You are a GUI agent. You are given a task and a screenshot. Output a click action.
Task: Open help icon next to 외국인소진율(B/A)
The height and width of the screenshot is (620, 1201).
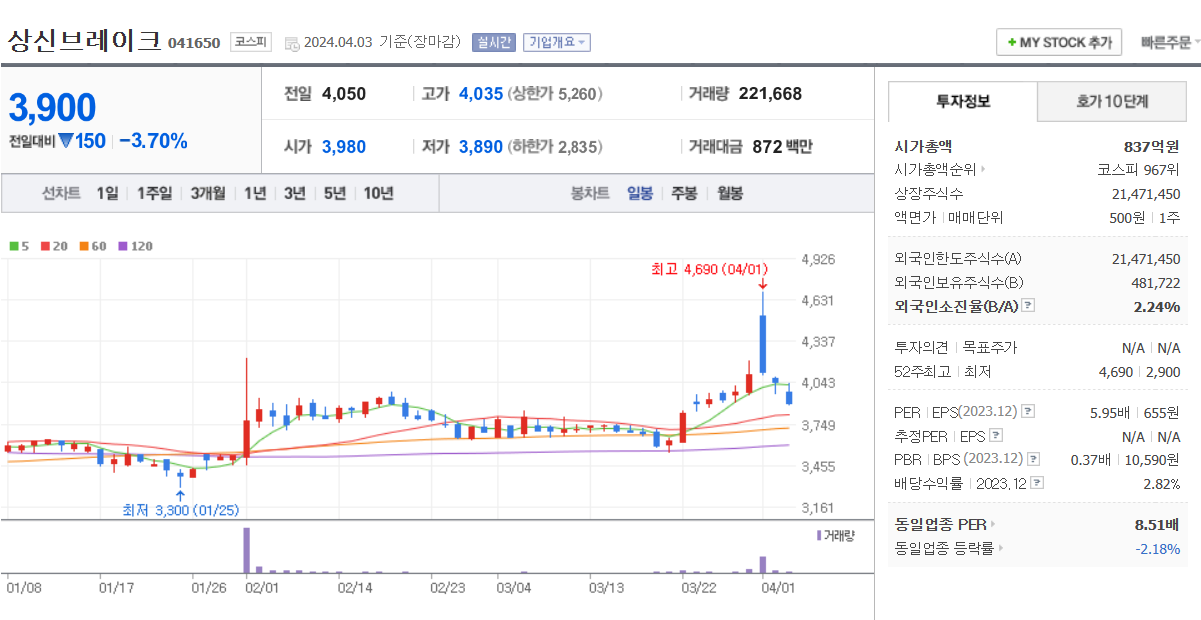click(x=1028, y=306)
